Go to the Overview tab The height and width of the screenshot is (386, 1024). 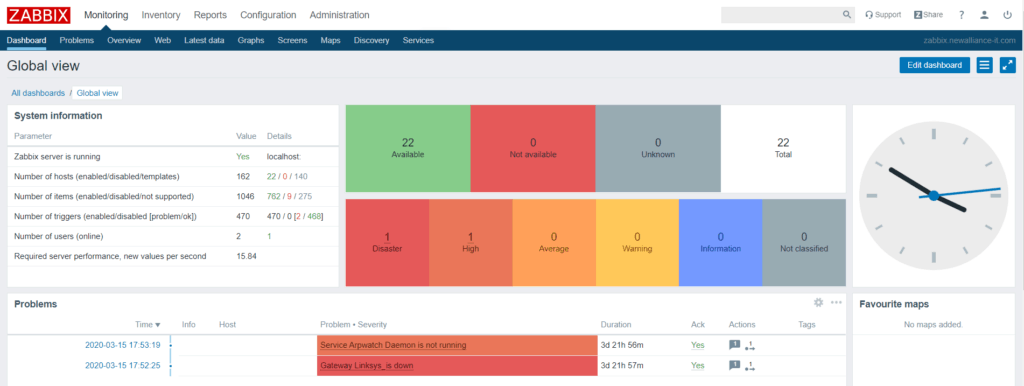[124, 40]
